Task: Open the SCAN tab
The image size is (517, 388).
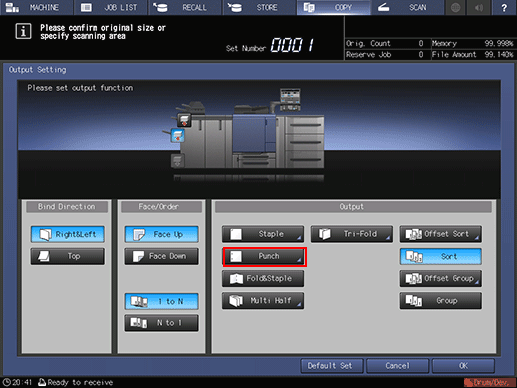Action: point(407,7)
